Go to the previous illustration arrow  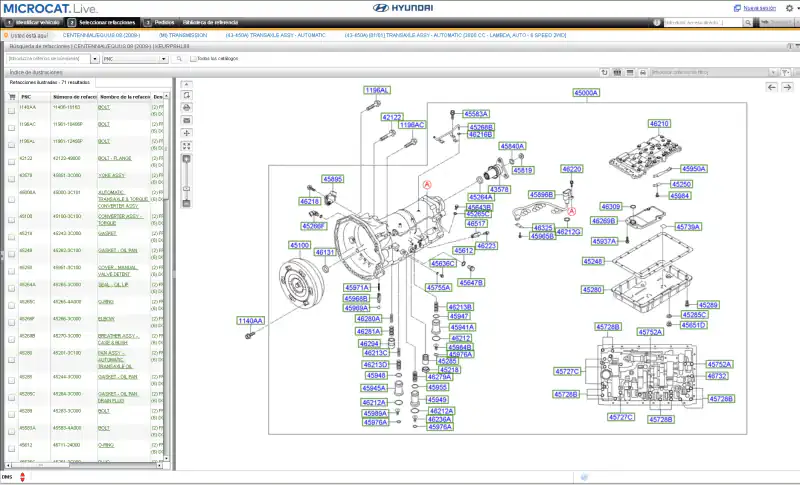point(771,87)
